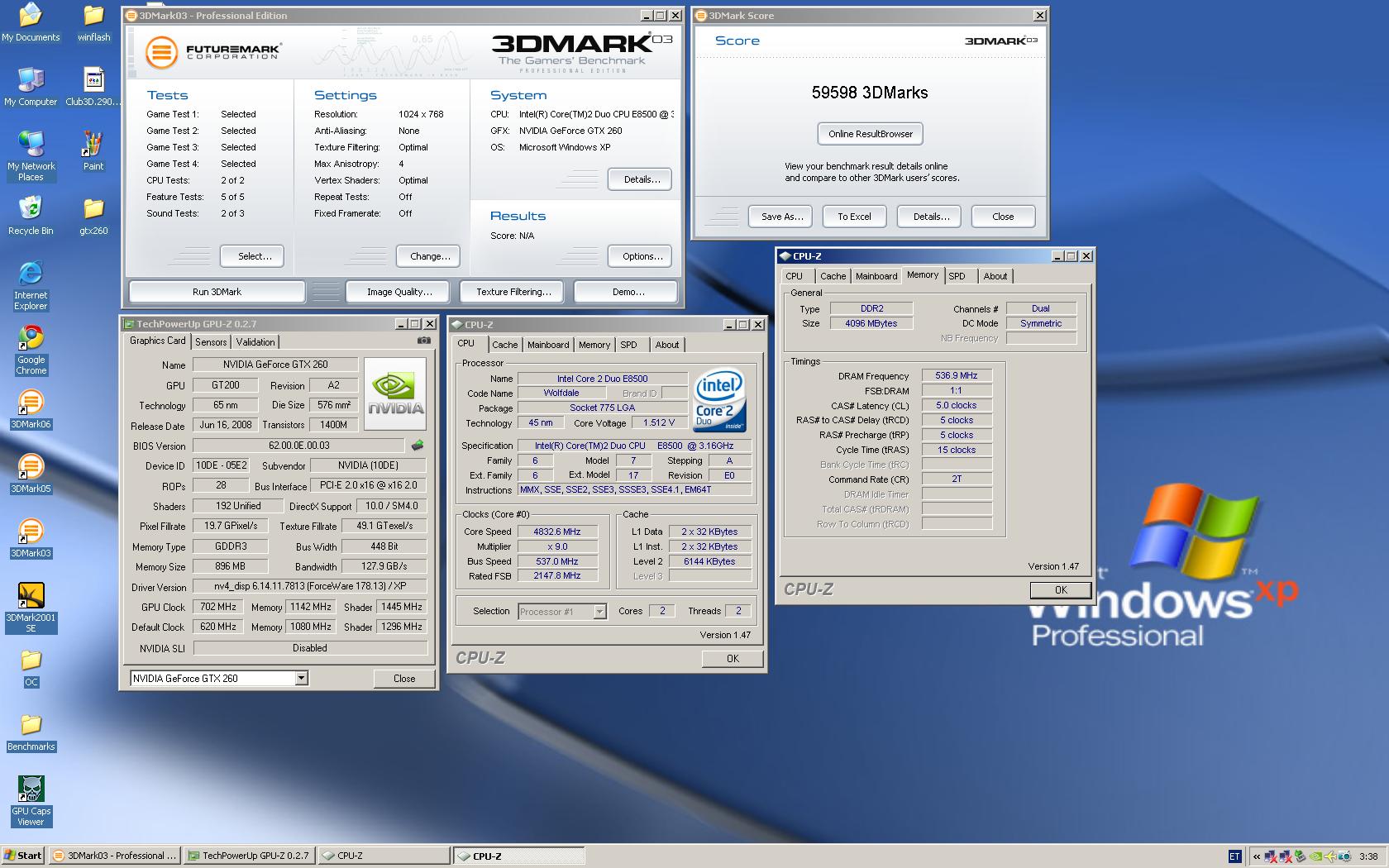Open the Windows Start menu
Screen dimensions: 1389x868
point(23,856)
